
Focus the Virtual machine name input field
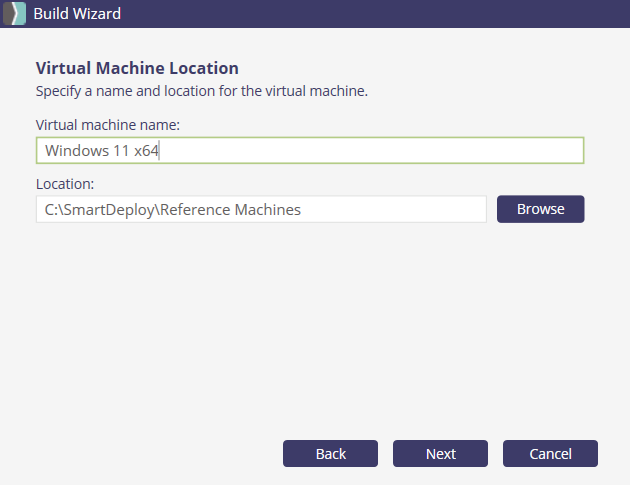(309, 150)
